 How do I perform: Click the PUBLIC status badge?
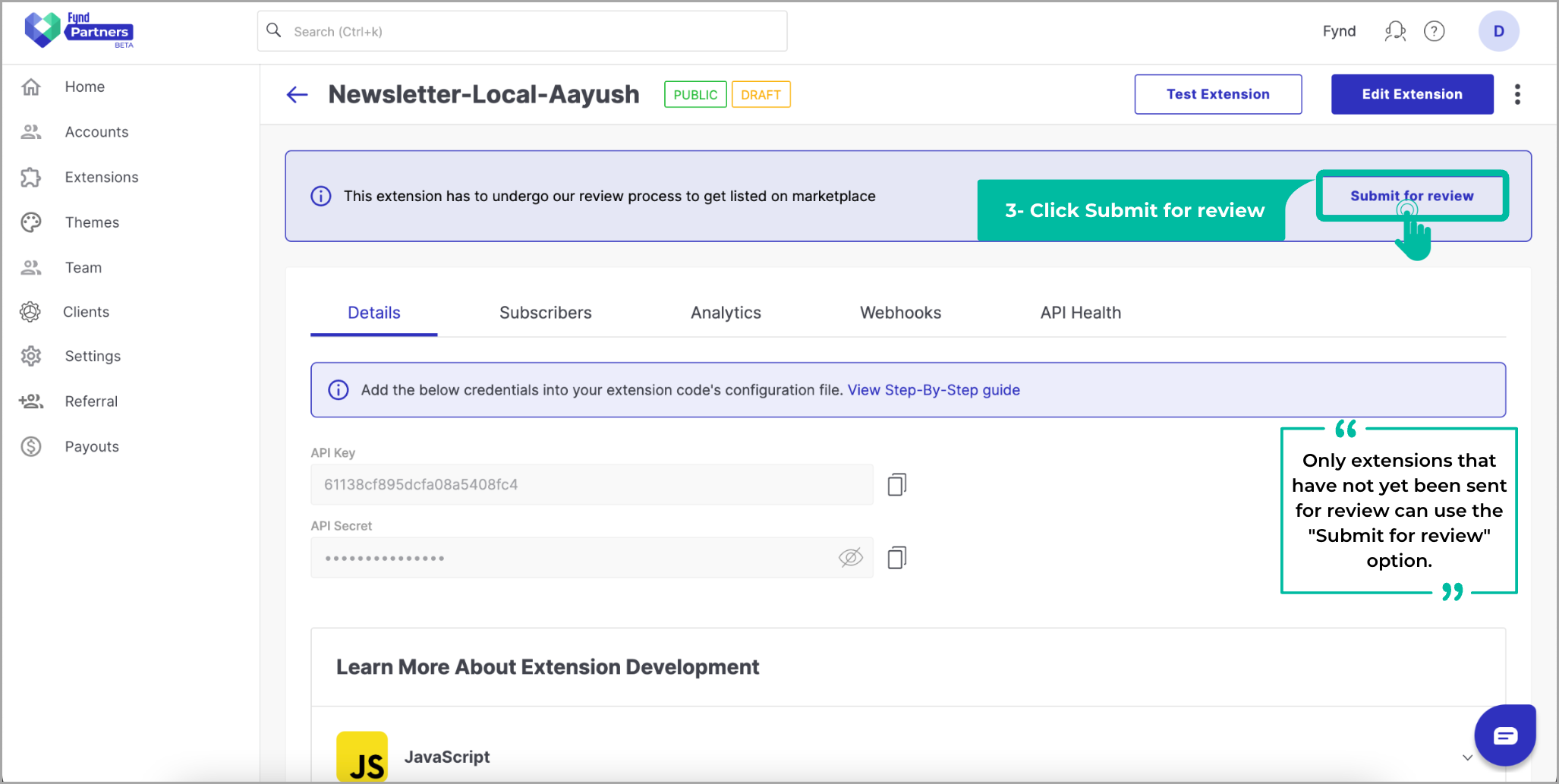(695, 95)
